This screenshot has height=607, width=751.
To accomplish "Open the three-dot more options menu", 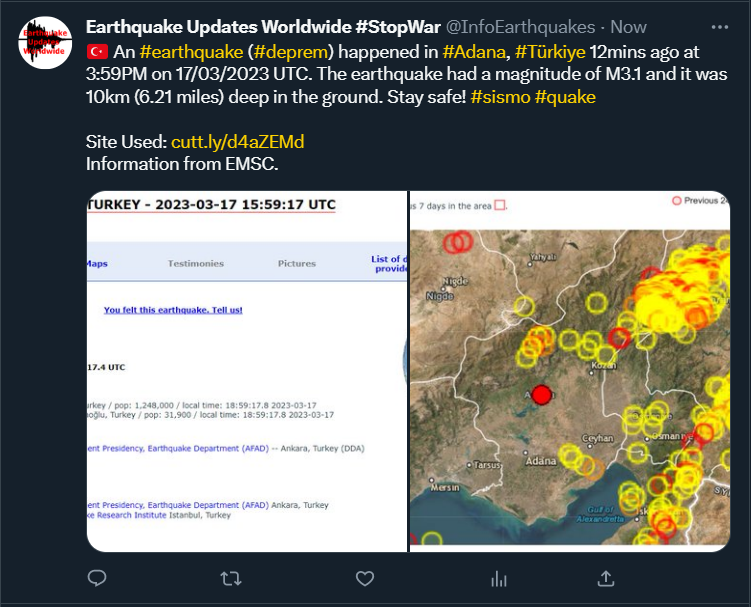I will [x=719, y=27].
